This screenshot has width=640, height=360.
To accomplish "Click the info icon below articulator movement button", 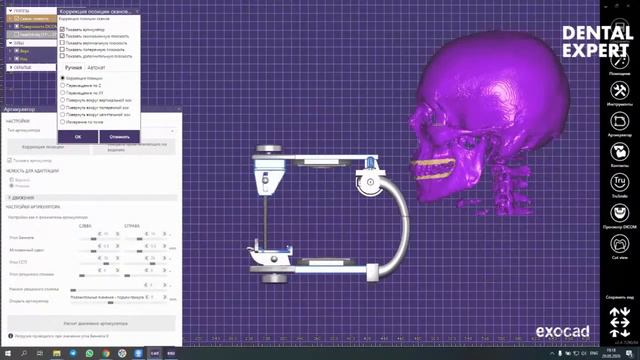I will [11, 336].
